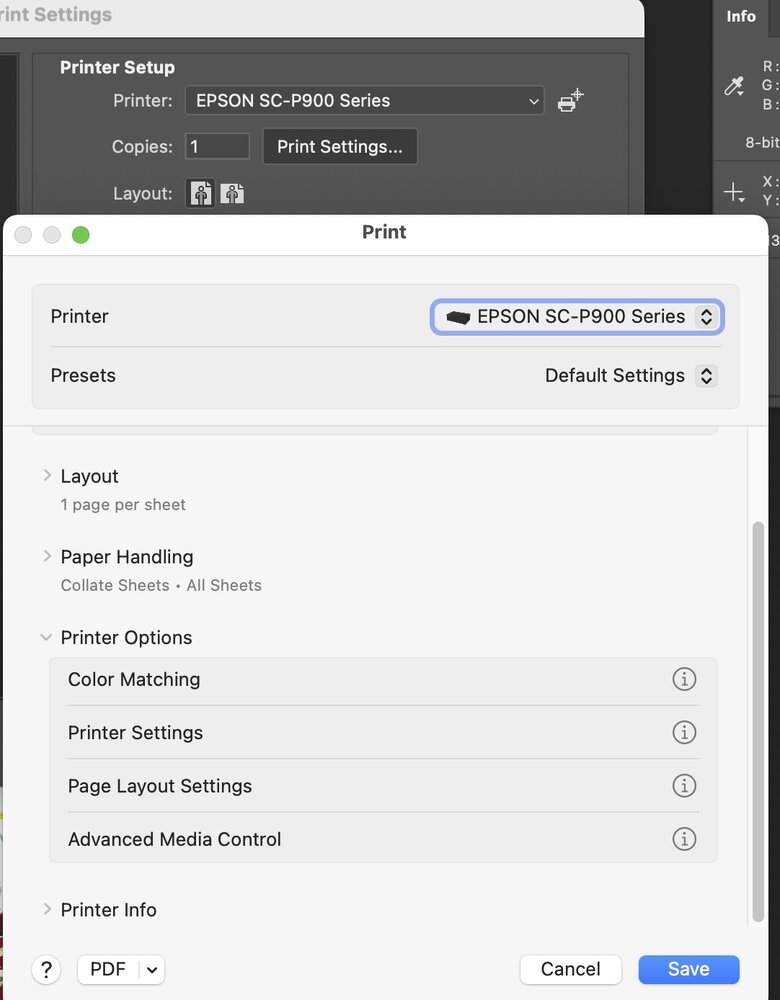Select landscape layout orientation icon

232,193
